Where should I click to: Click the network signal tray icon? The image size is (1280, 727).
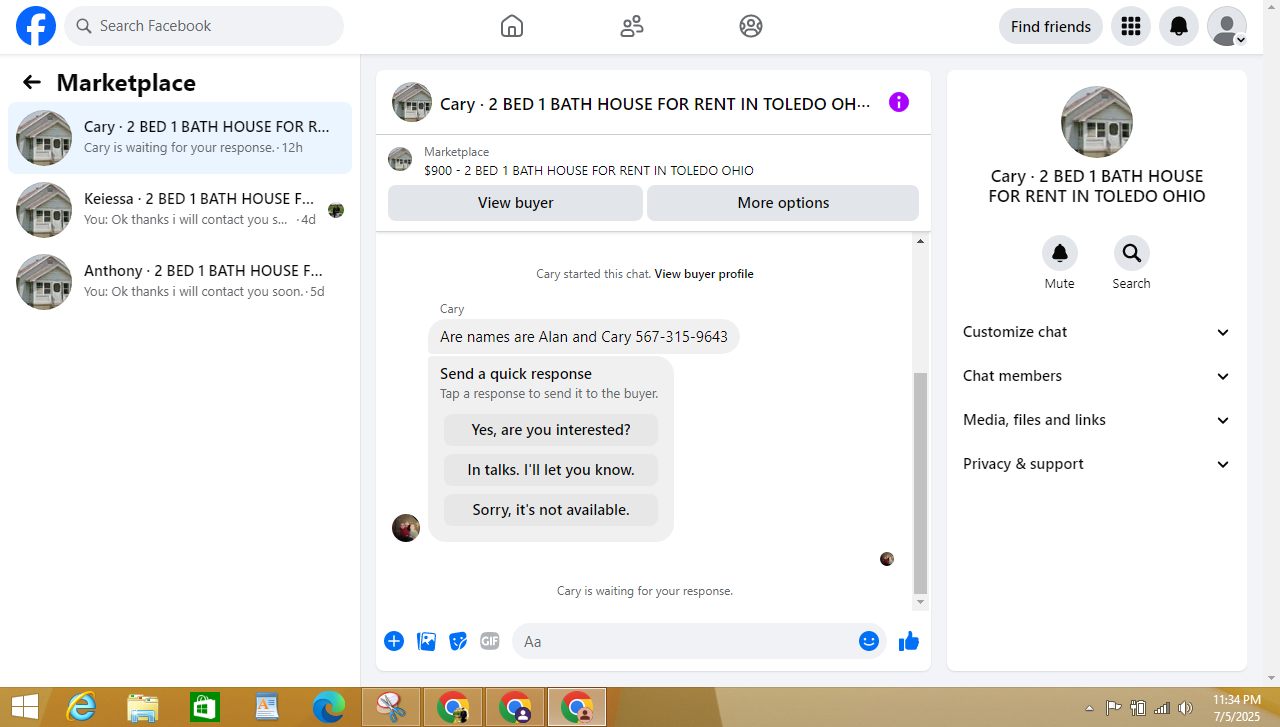[x=1162, y=708]
